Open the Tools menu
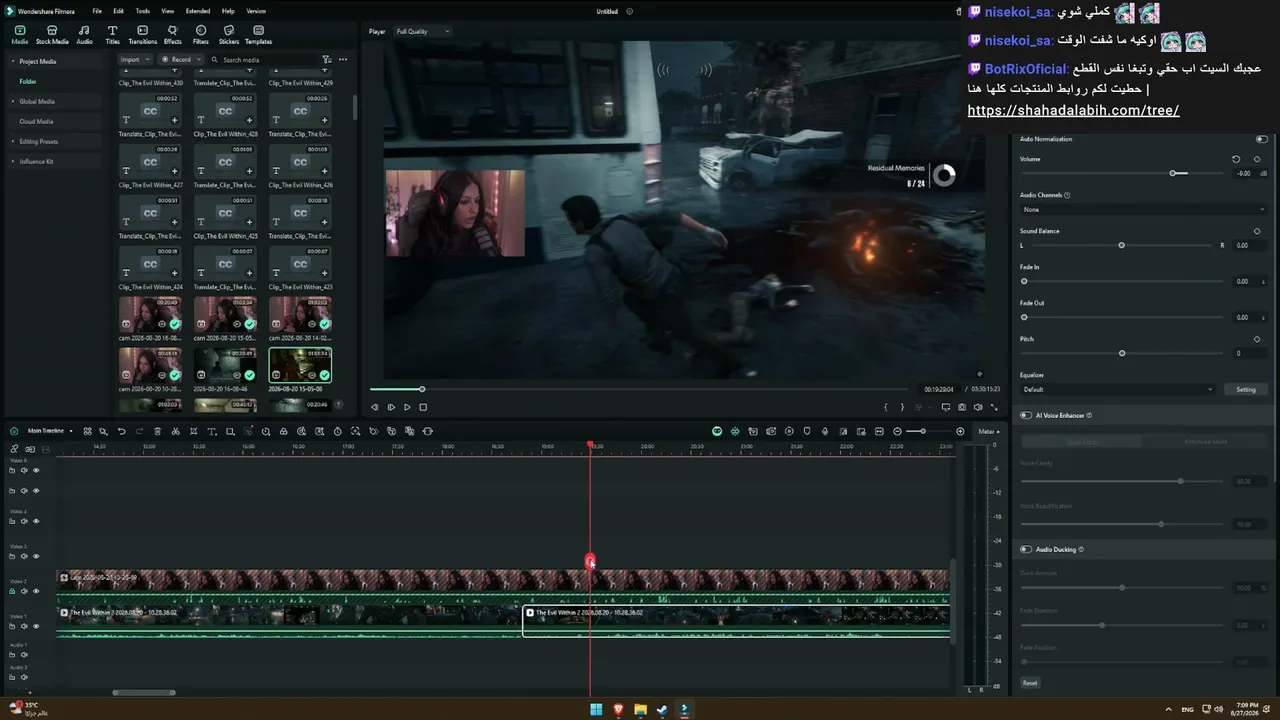Screen dimensions: 1280x720 click(142, 11)
